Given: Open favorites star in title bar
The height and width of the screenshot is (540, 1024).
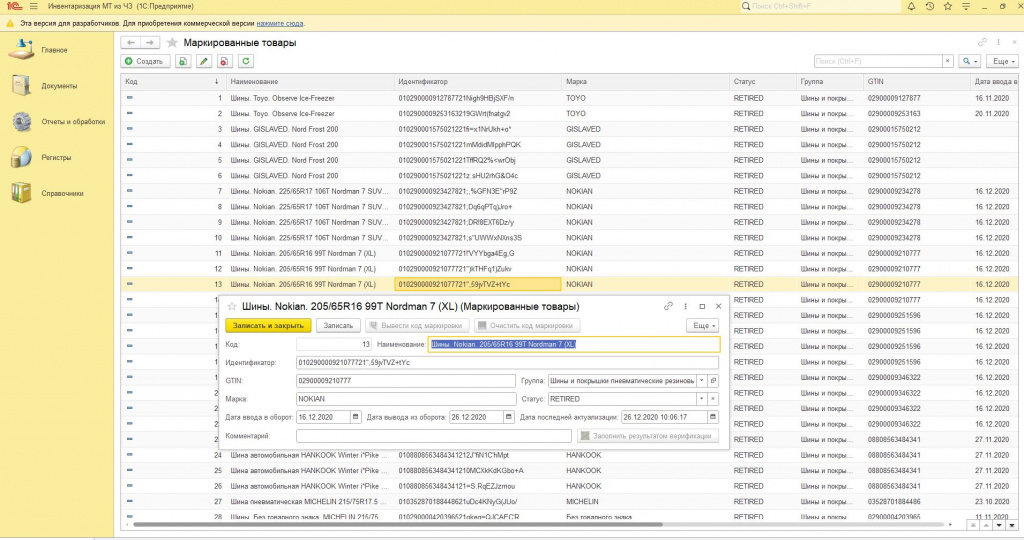Looking at the screenshot, I should 948,7.
